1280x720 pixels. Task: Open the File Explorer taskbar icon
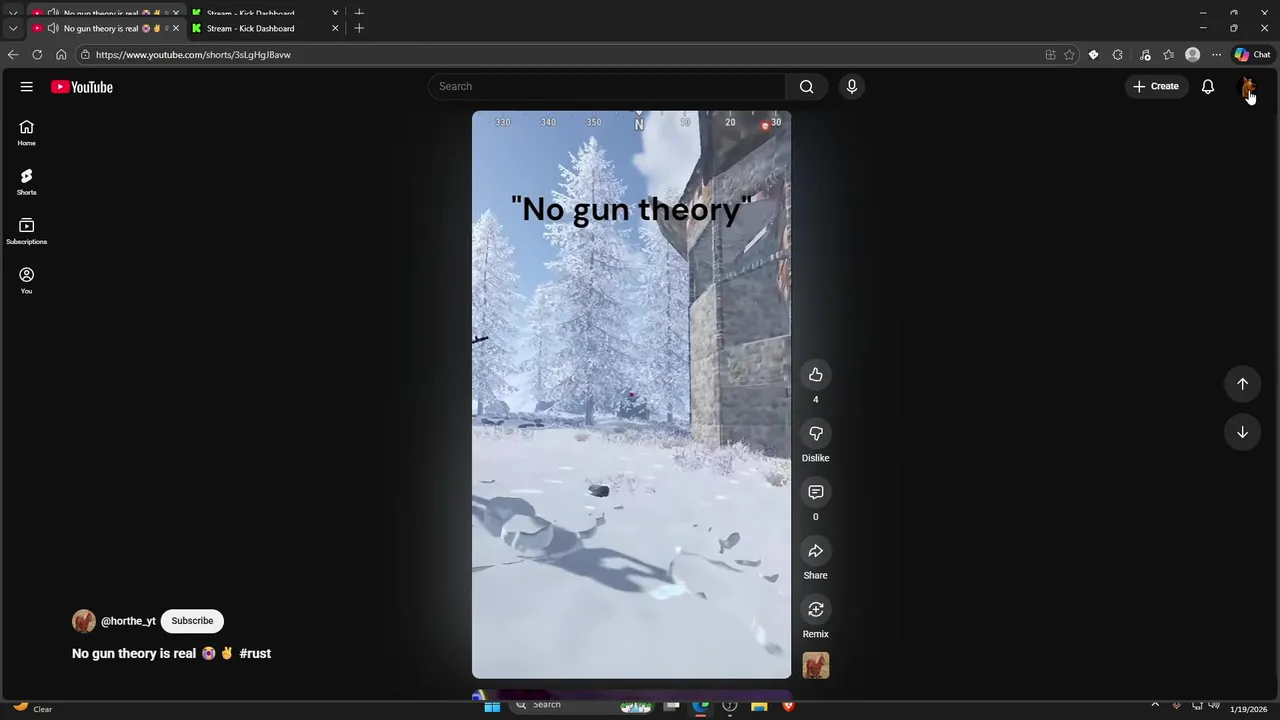coord(759,706)
